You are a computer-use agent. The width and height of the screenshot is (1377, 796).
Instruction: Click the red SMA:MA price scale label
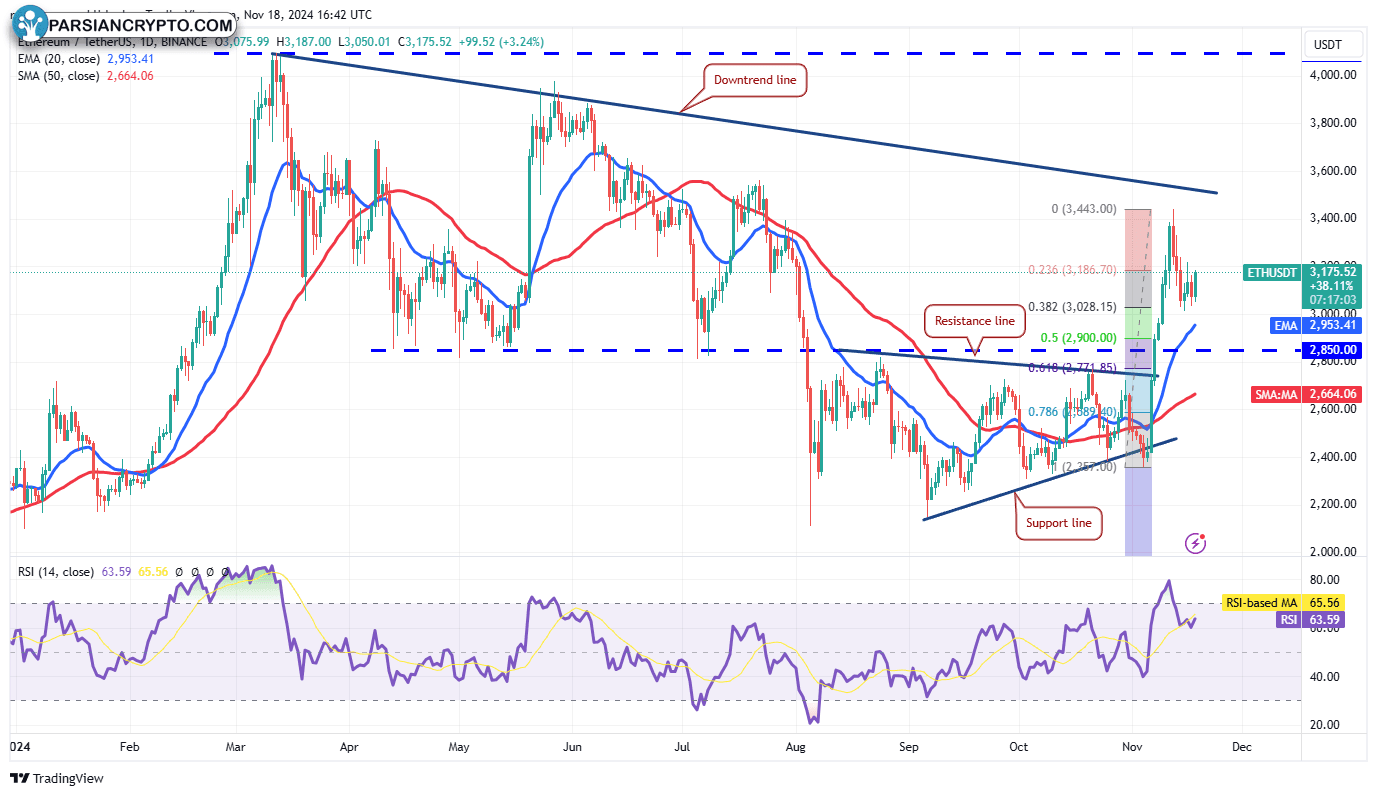[1276, 396]
